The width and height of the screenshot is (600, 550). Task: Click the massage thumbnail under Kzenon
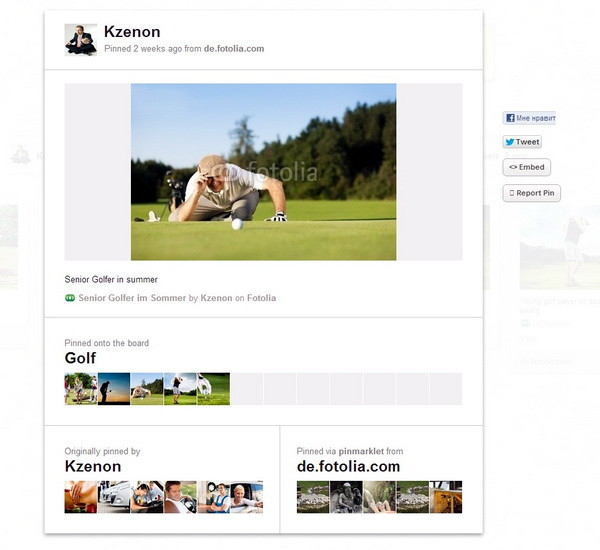click(x=81, y=497)
